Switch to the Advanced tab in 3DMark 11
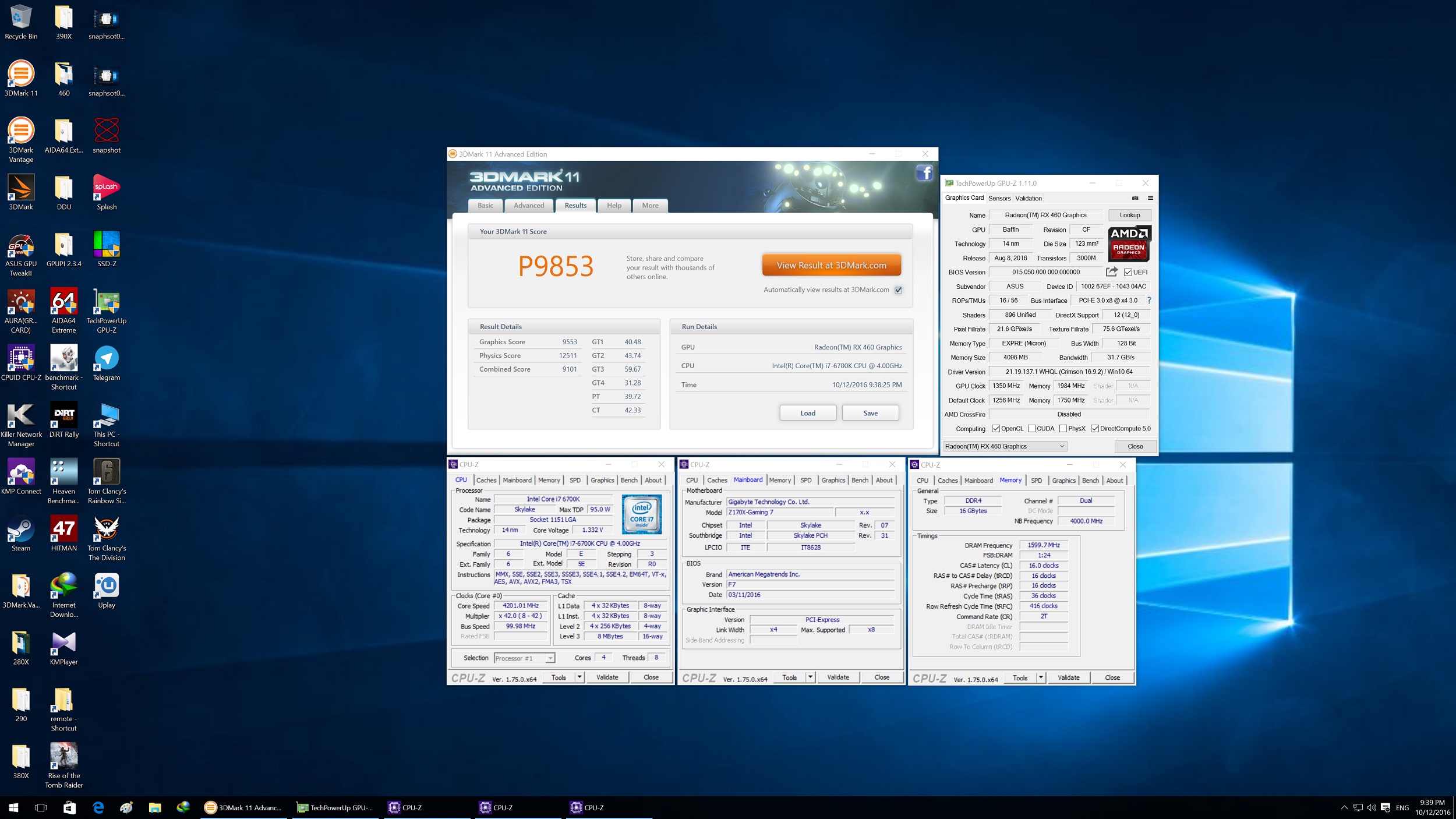This screenshot has width=1456, height=819. (x=529, y=206)
